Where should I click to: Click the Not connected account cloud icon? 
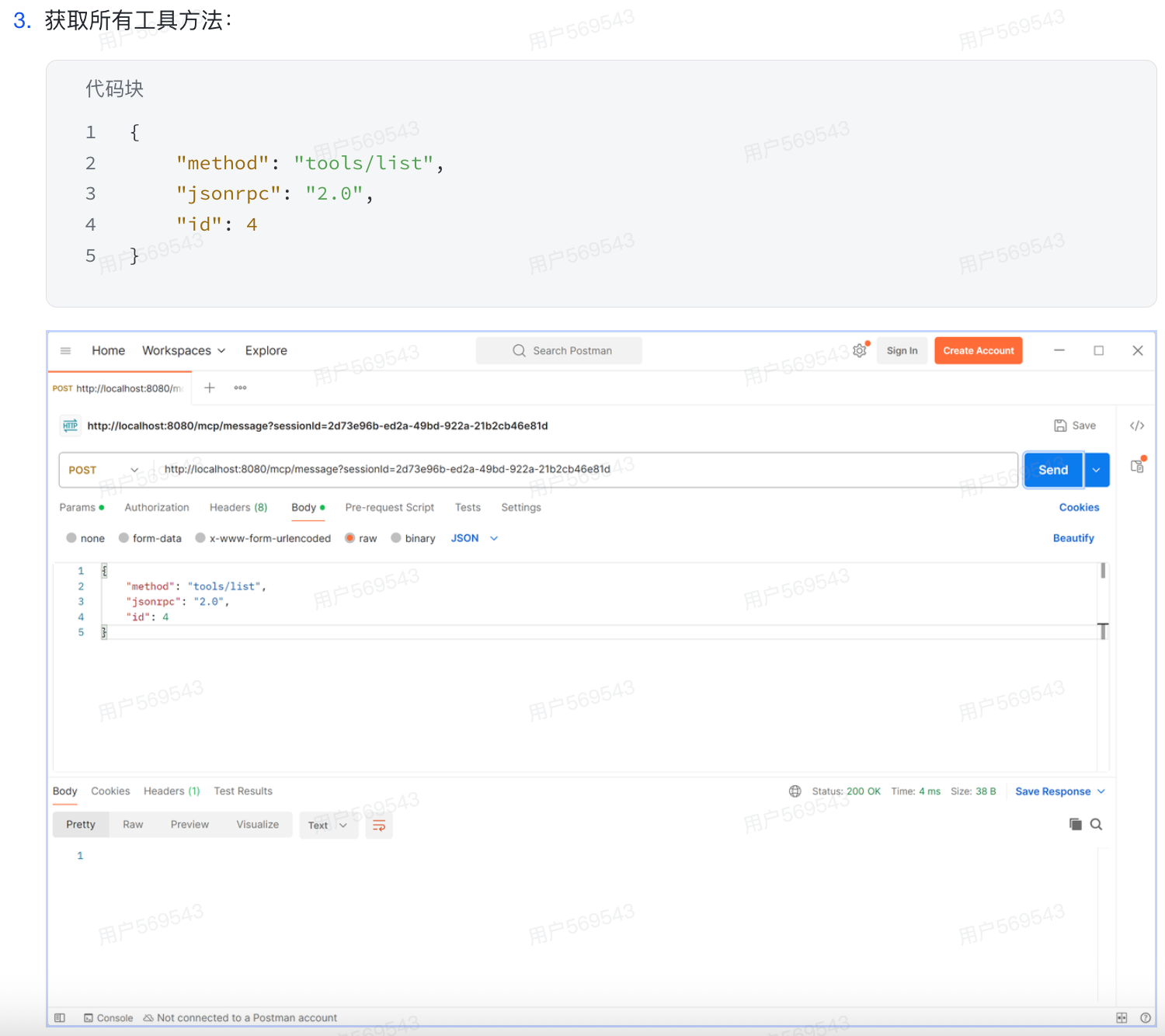148,1017
